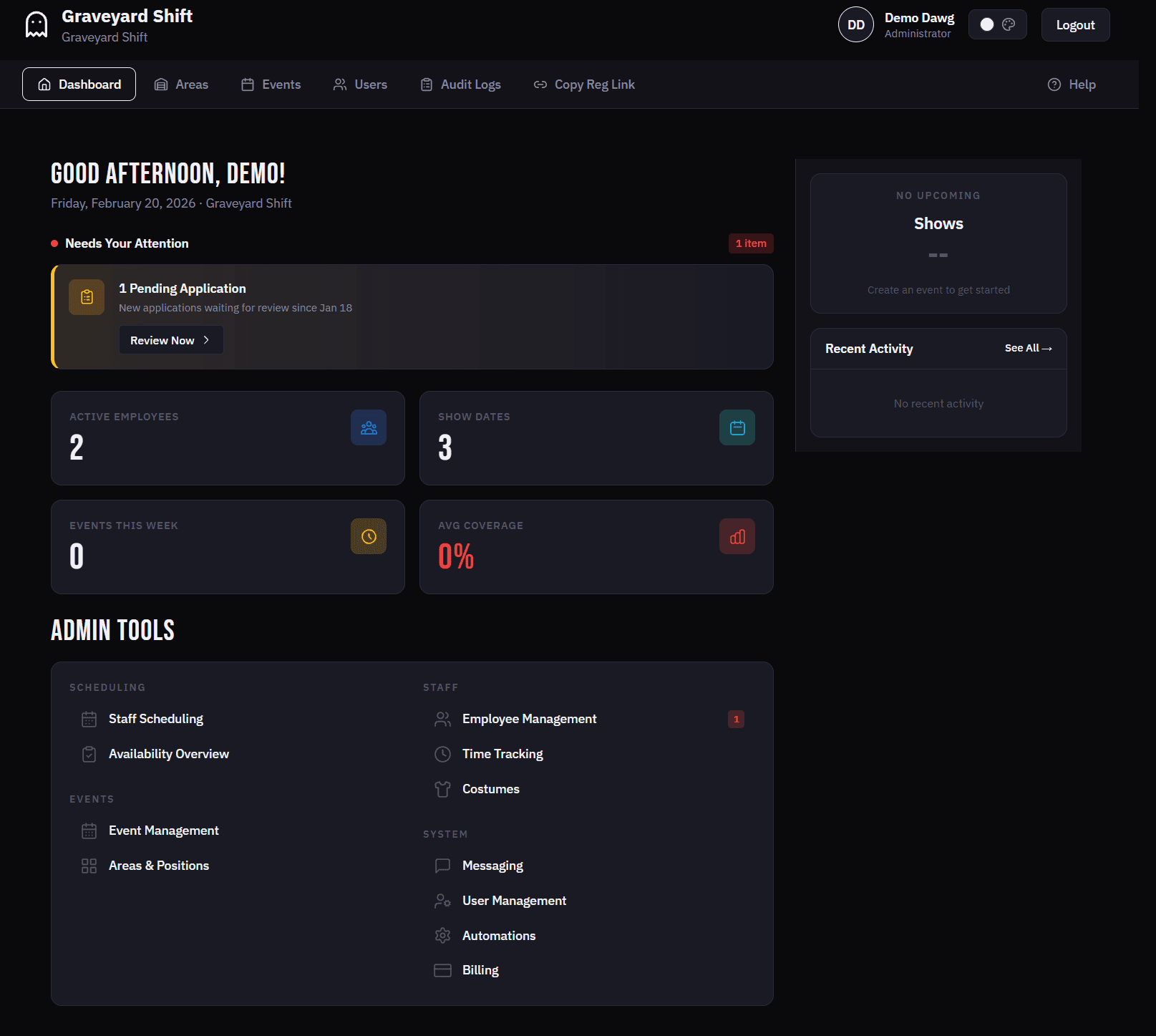Click the Employee Management notification badge
Viewport: 1156px width, 1036px height.
pyautogui.click(x=736, y=719)
